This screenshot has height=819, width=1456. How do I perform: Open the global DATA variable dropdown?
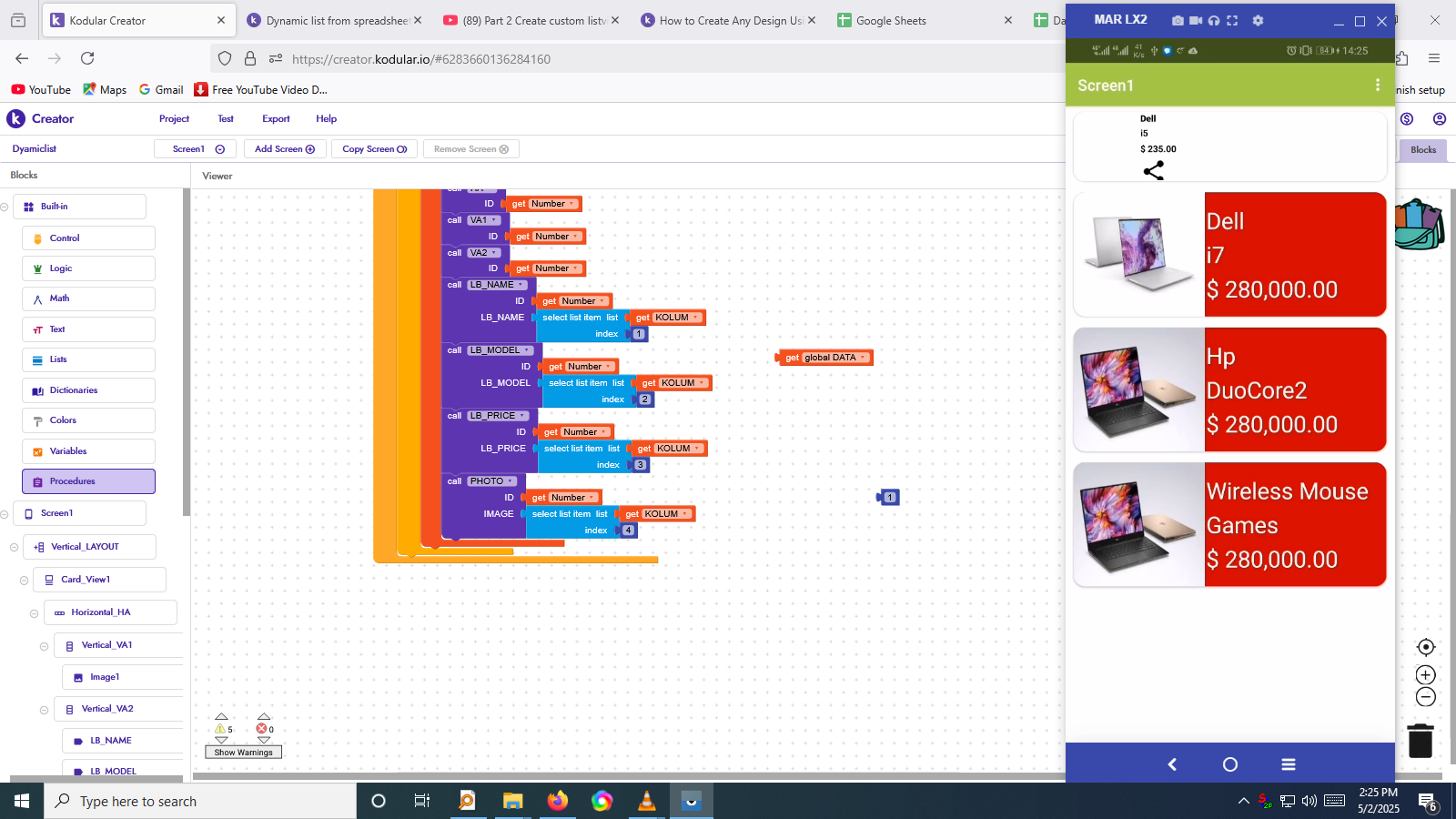(x=864, y=358)
